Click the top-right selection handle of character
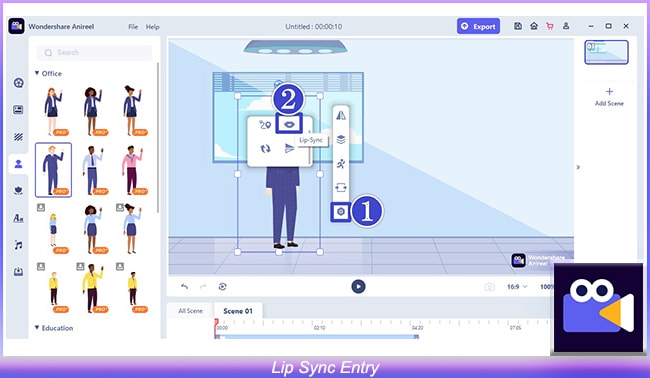This screenshot has width=650, height=378. coord(320,96)
